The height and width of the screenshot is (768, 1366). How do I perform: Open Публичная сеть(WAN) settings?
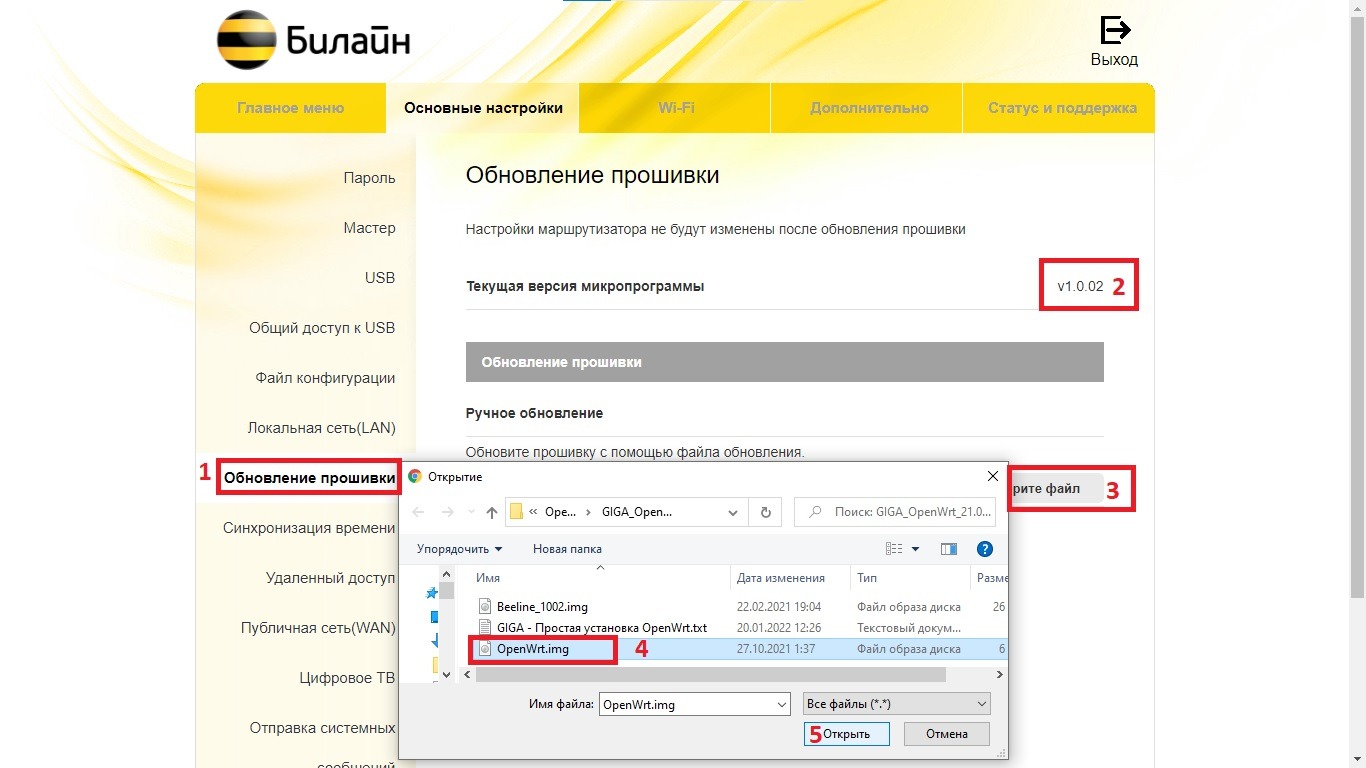tap(318, 628)
